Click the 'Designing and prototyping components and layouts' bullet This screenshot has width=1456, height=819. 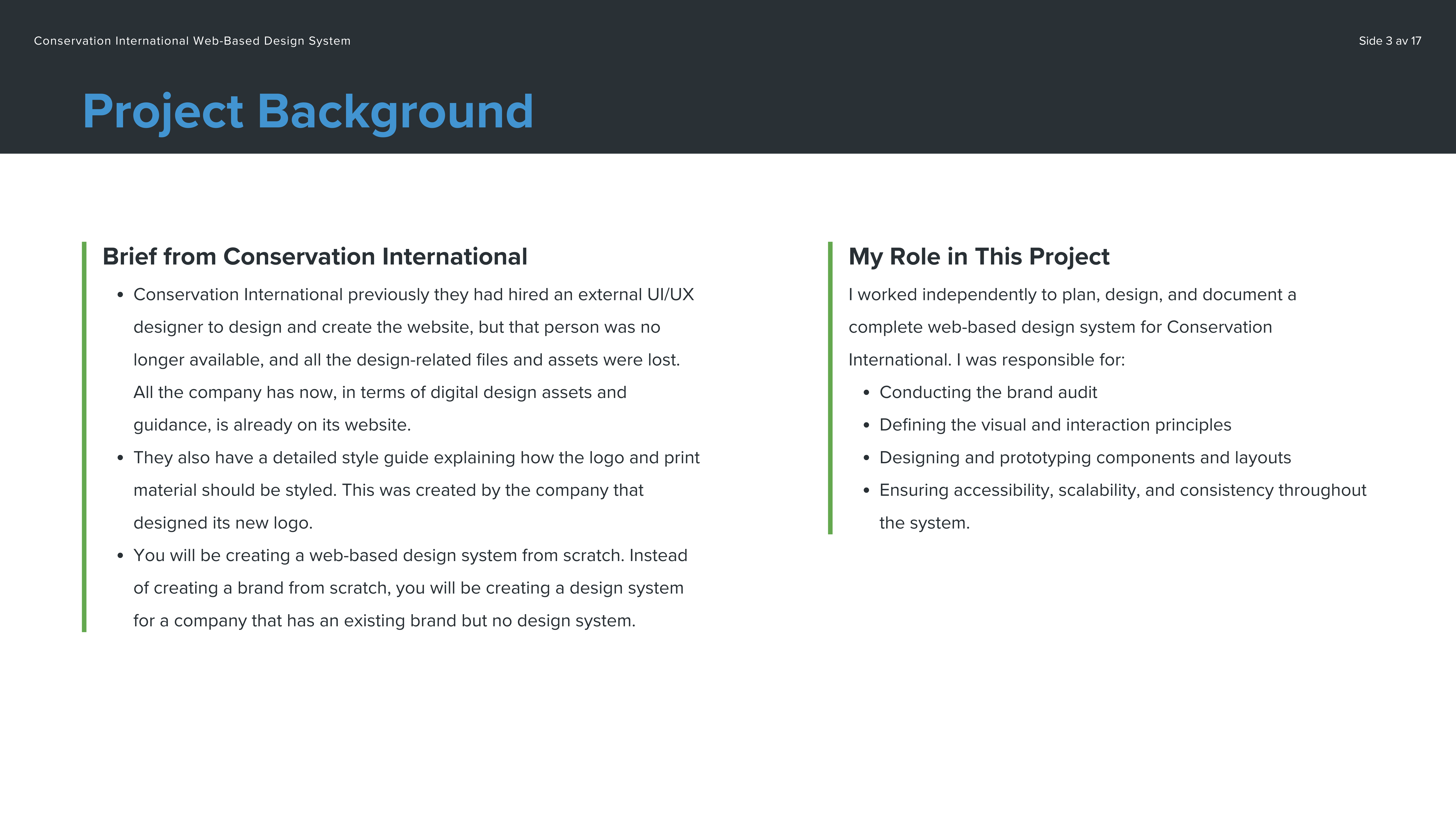tap(1085, 458)
